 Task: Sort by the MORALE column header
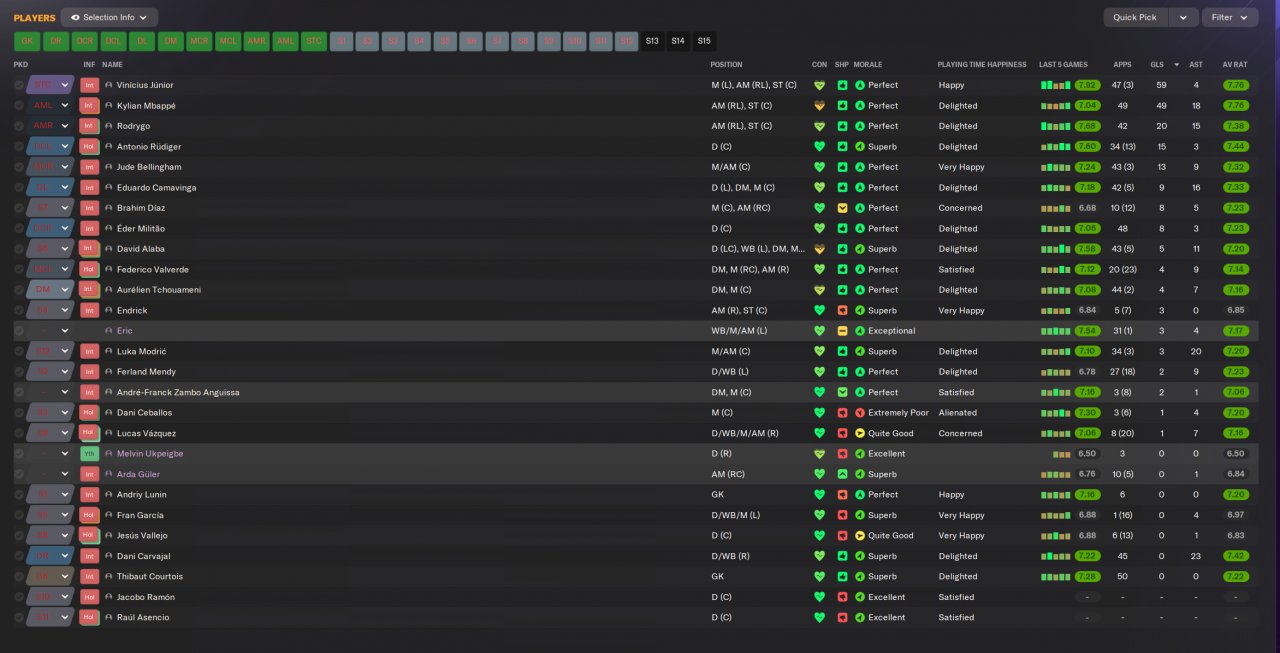(868, 64)
